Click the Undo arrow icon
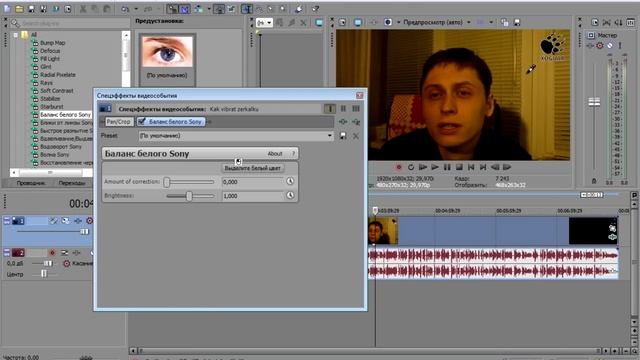Image resolution: width=640 pixels, height=360 pixels. point(125,9)
